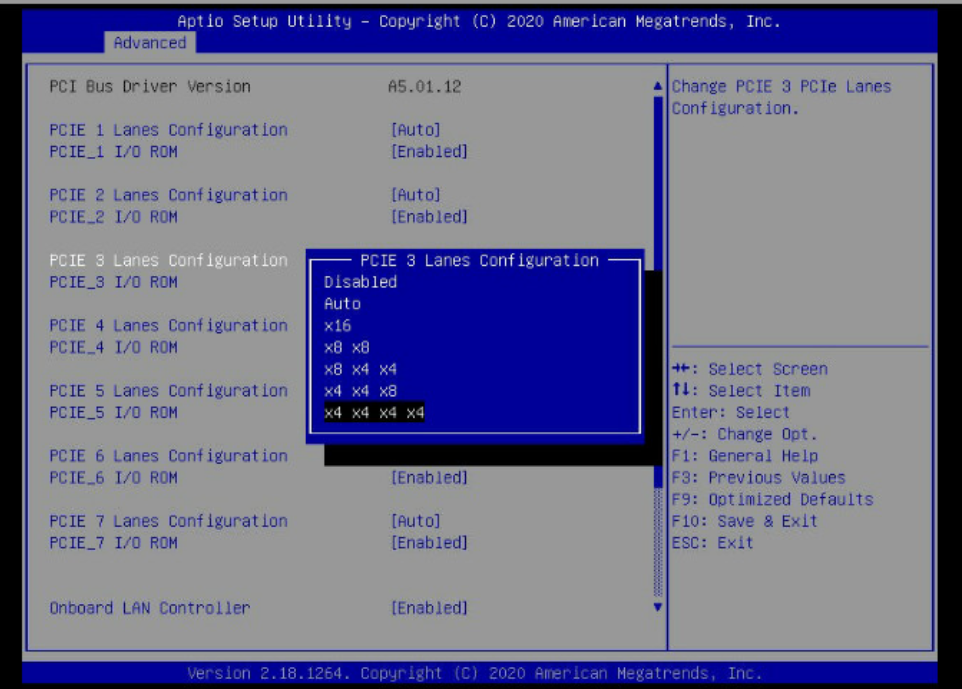The width and height of the screenshot is (962, 689).
Task: Pick the x16 lane option
Action: coord(337,326)
